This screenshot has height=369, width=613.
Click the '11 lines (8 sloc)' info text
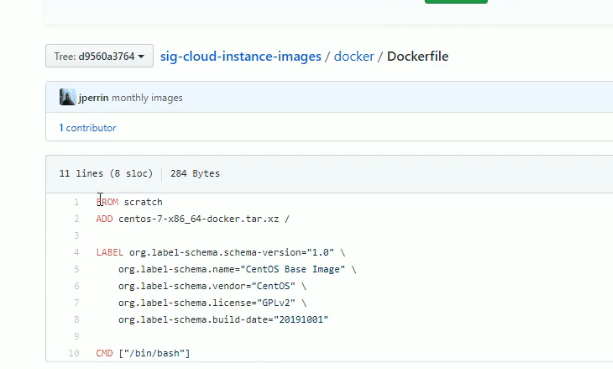click(x=106, y=174)
